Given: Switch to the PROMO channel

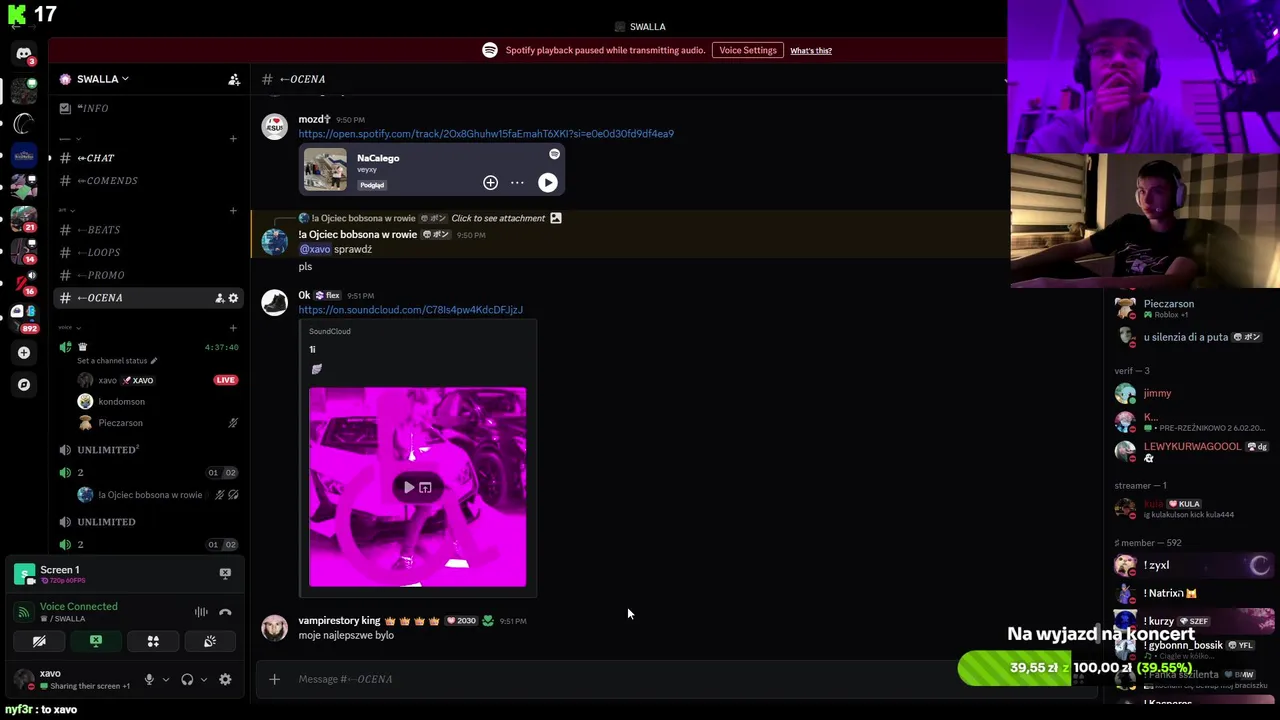Looking at the screenshot, I should point(149,275).
